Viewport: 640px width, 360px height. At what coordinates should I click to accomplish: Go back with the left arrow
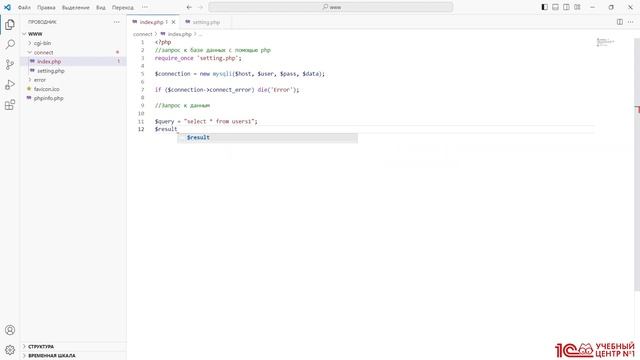pyautogui.click(x=189, y=7)
